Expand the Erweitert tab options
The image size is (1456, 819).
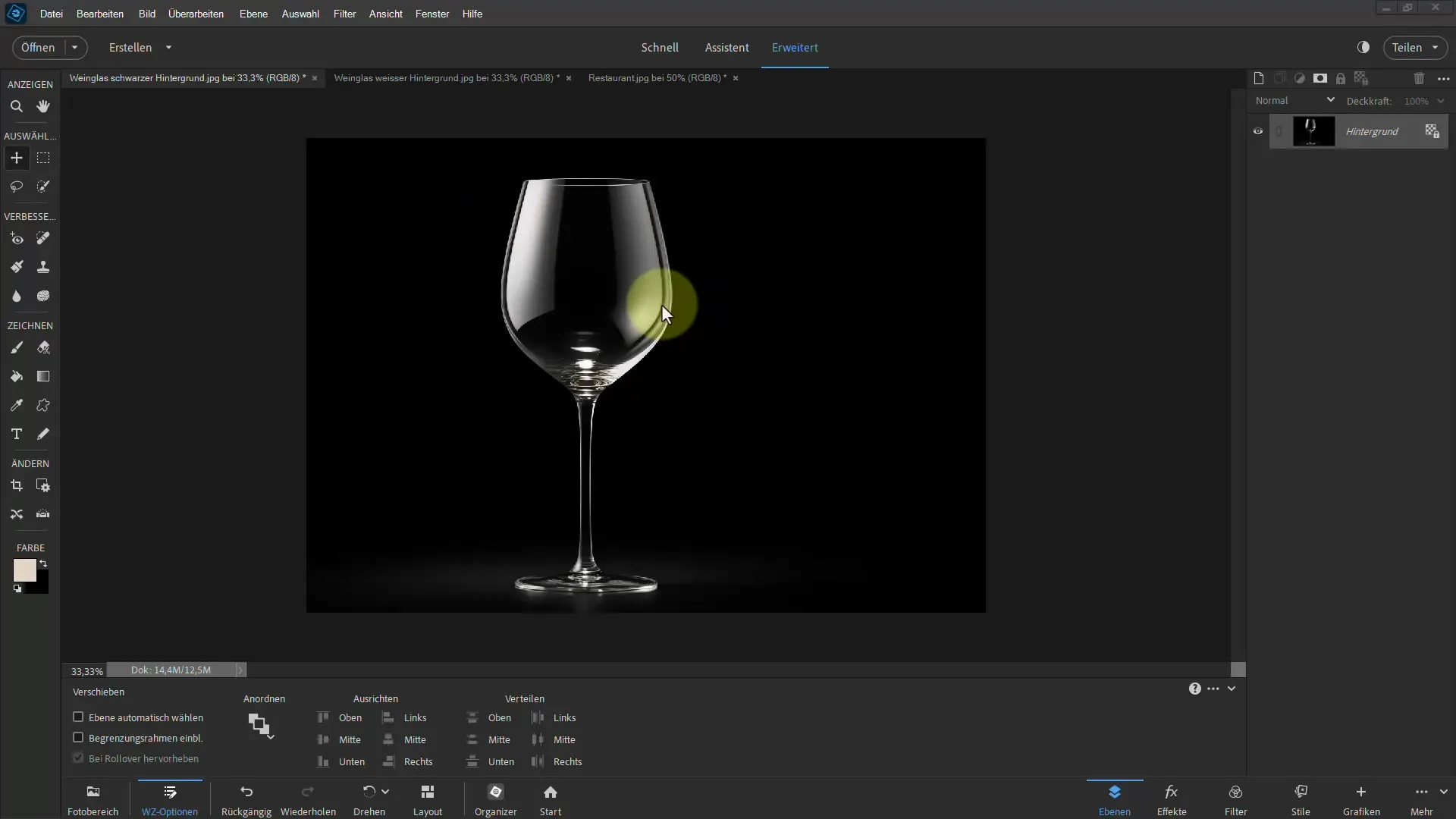(x=794, y=47)
